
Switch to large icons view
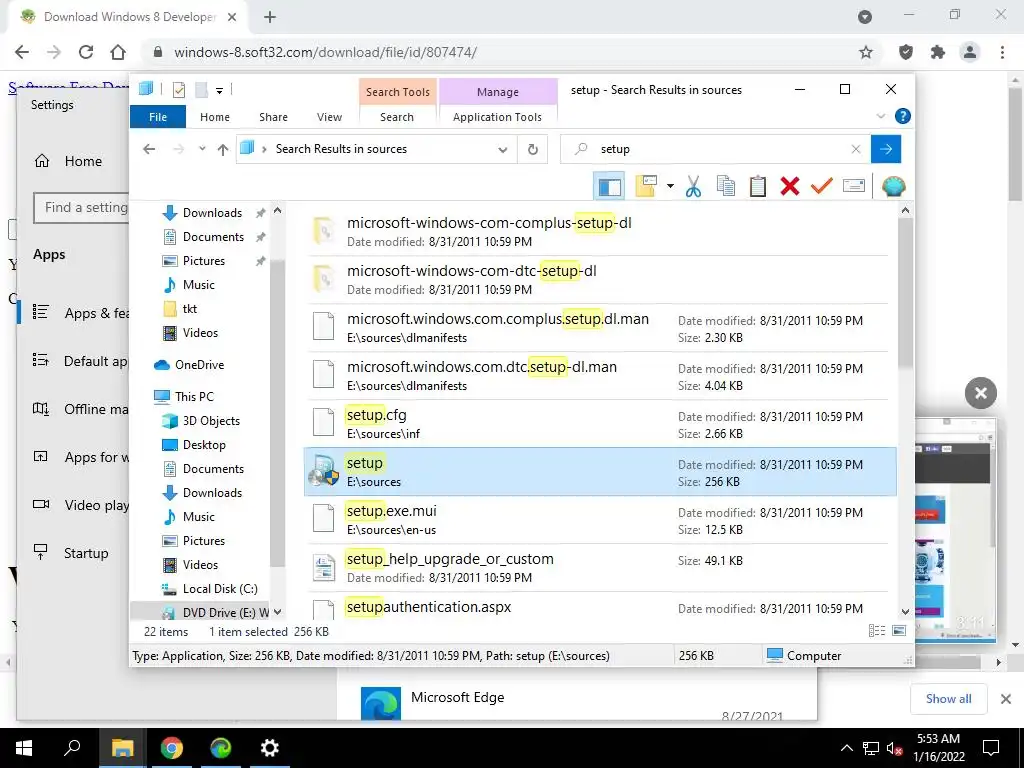coord(899,631)
